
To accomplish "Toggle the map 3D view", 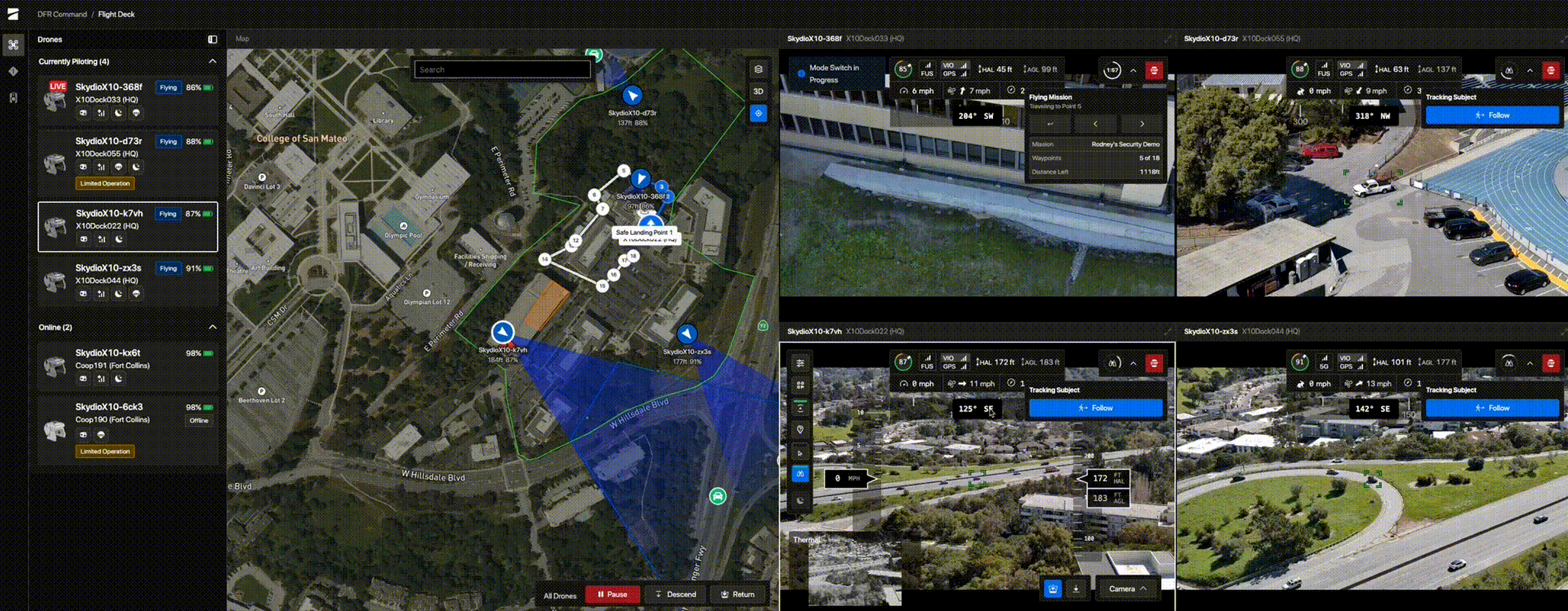I will [x=758, y=91].
